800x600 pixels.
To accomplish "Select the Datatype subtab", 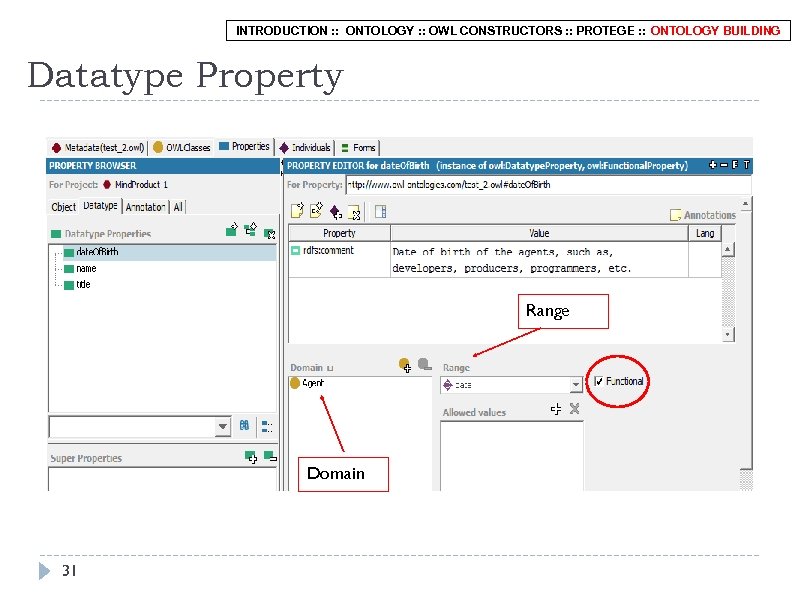I will click(101, 206).
